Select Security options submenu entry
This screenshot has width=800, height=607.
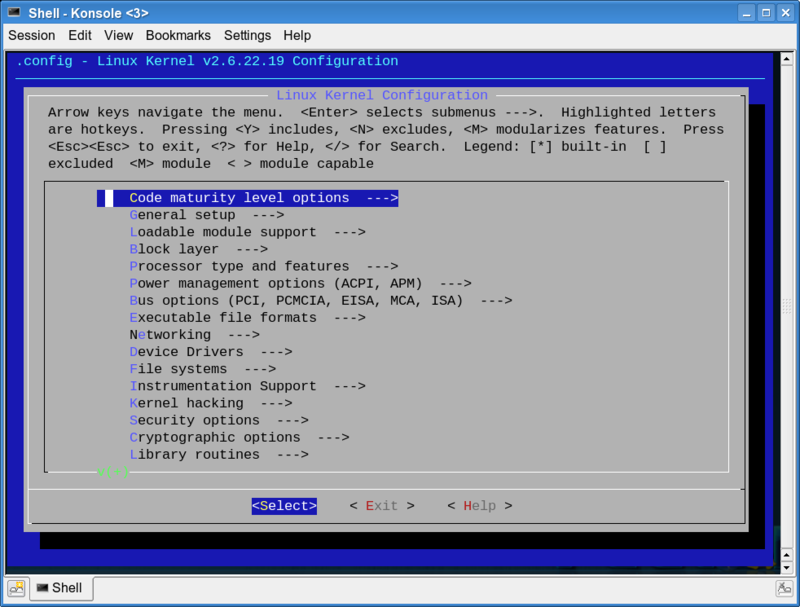(x=219, y=420)
